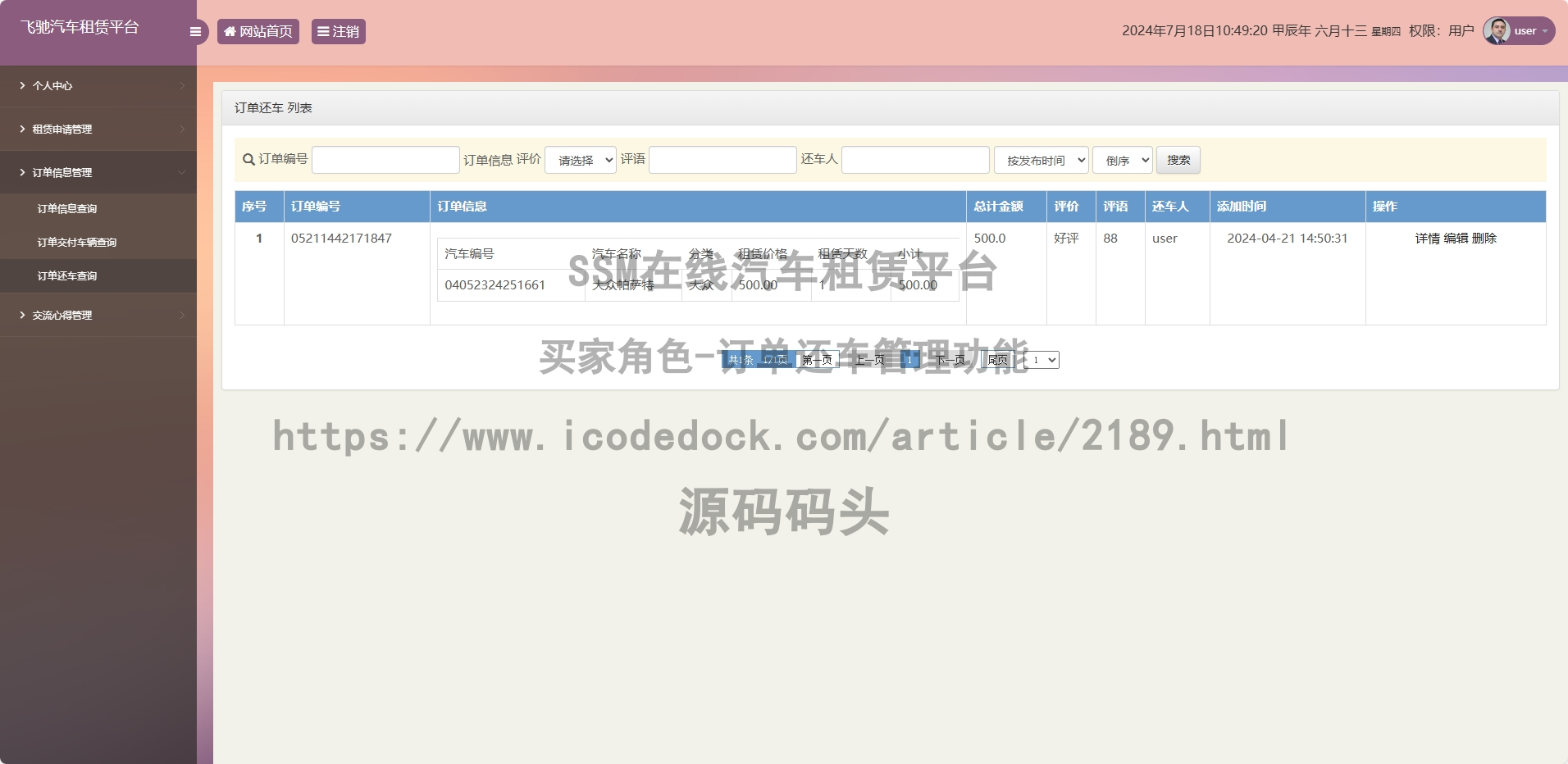
Task: Go to 第一页 in pagination
Action: tap(818, 360)
